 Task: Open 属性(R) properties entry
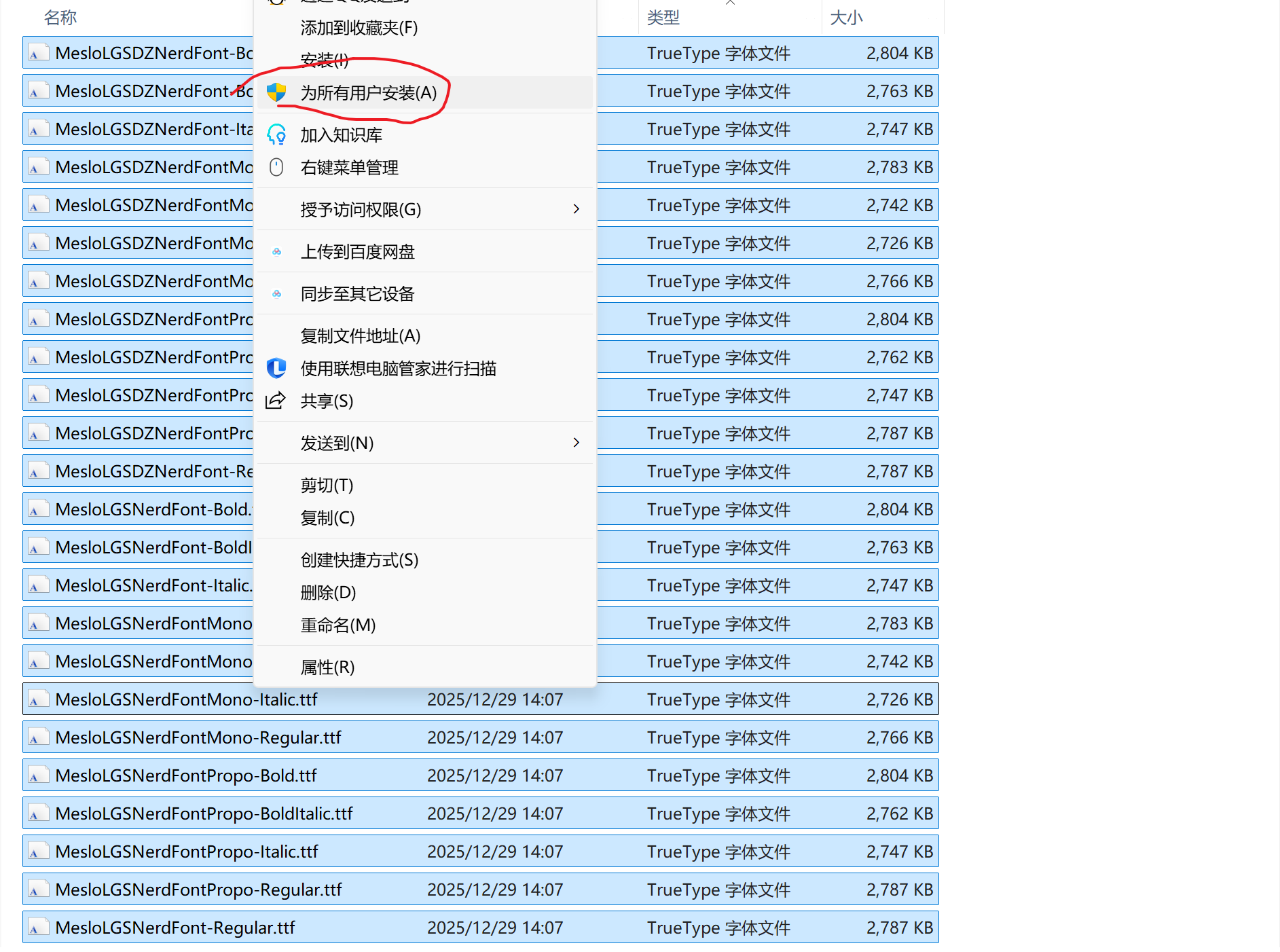327,667
